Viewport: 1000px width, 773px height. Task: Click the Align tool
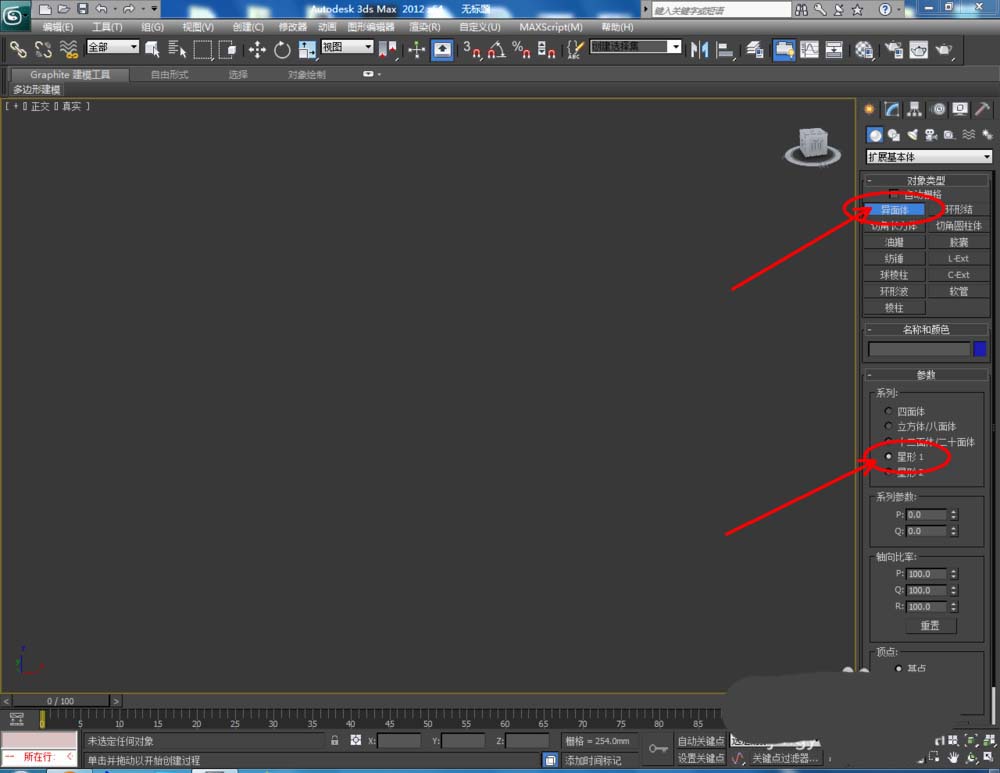point(724,49)
